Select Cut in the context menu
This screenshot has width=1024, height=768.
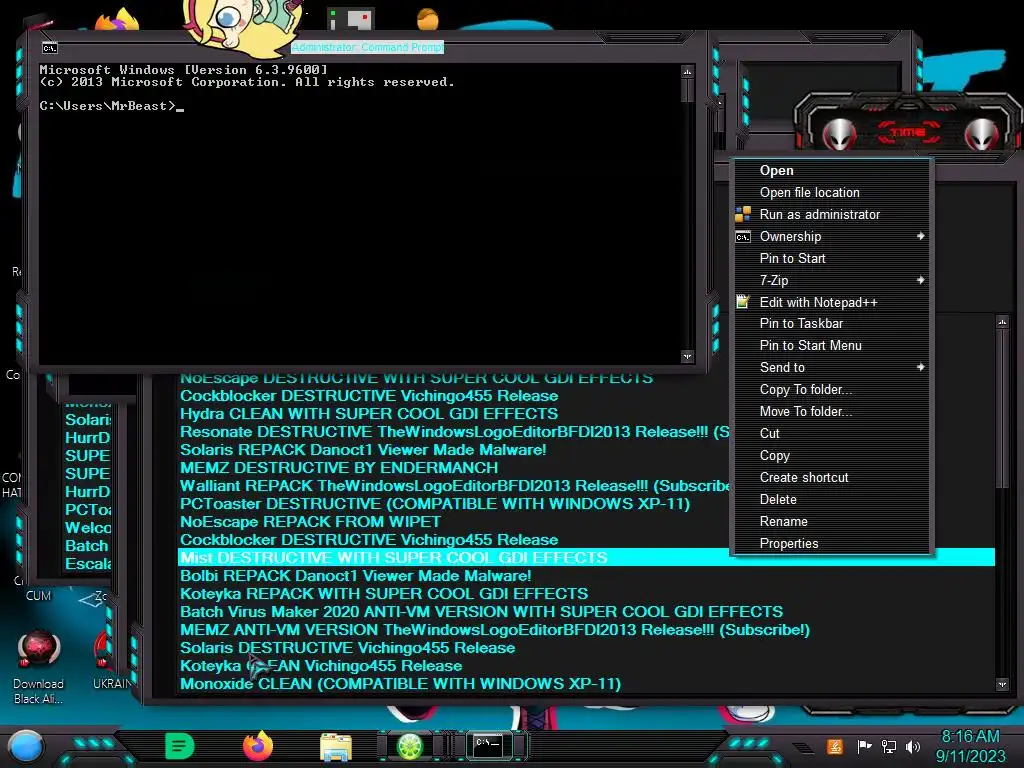coord(832,434)
